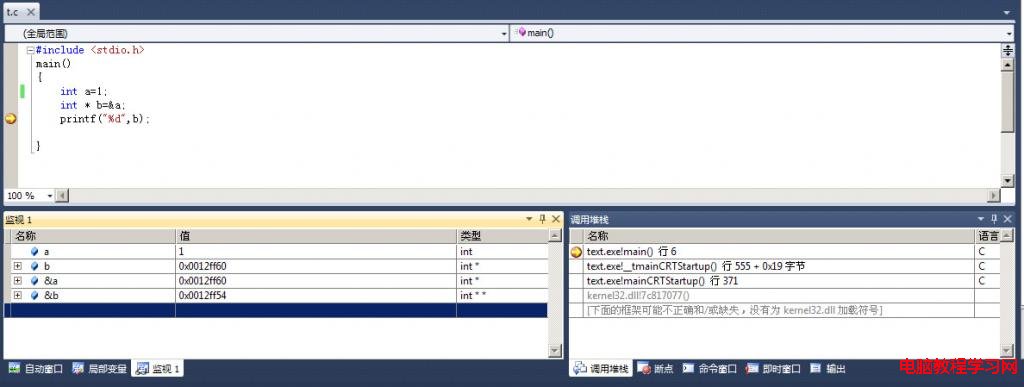Click call stack scroll up arrow
The image size is (1024, 387).
coord(1007,236)
